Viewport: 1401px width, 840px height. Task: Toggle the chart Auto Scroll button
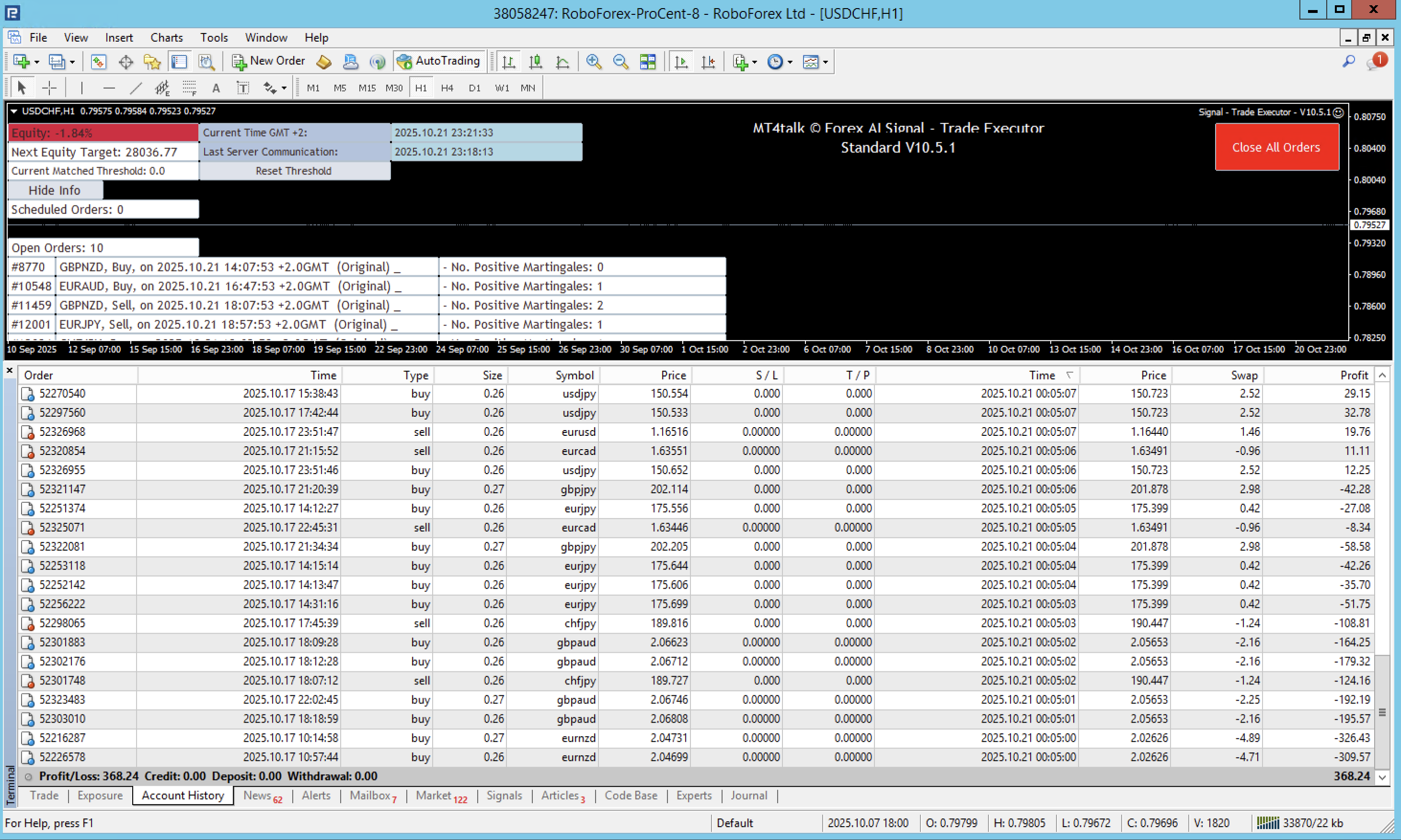(x=681, y=62)
